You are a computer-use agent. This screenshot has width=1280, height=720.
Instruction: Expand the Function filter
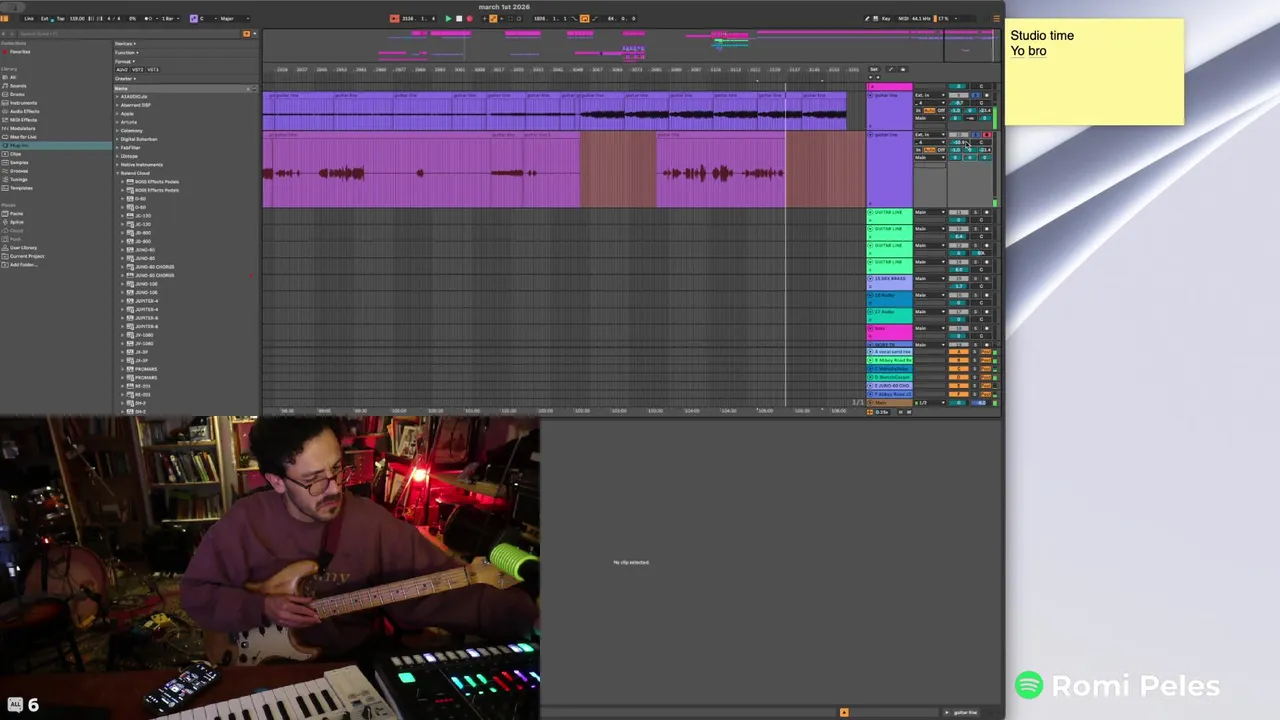click(125, 52)
